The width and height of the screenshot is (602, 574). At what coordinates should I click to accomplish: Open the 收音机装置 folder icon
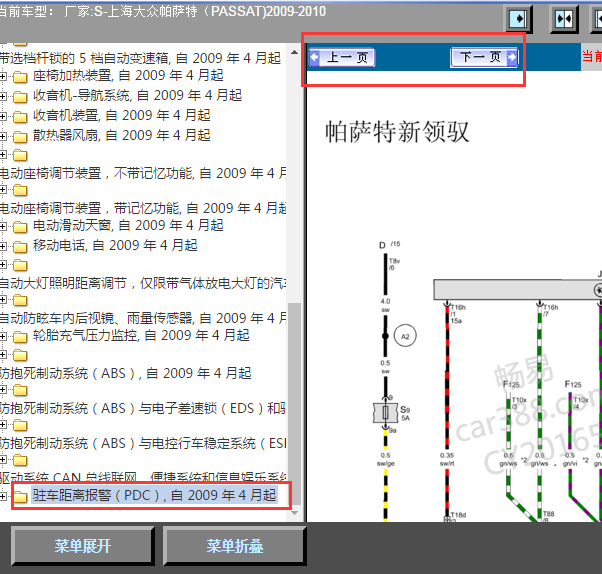[20, 117]
